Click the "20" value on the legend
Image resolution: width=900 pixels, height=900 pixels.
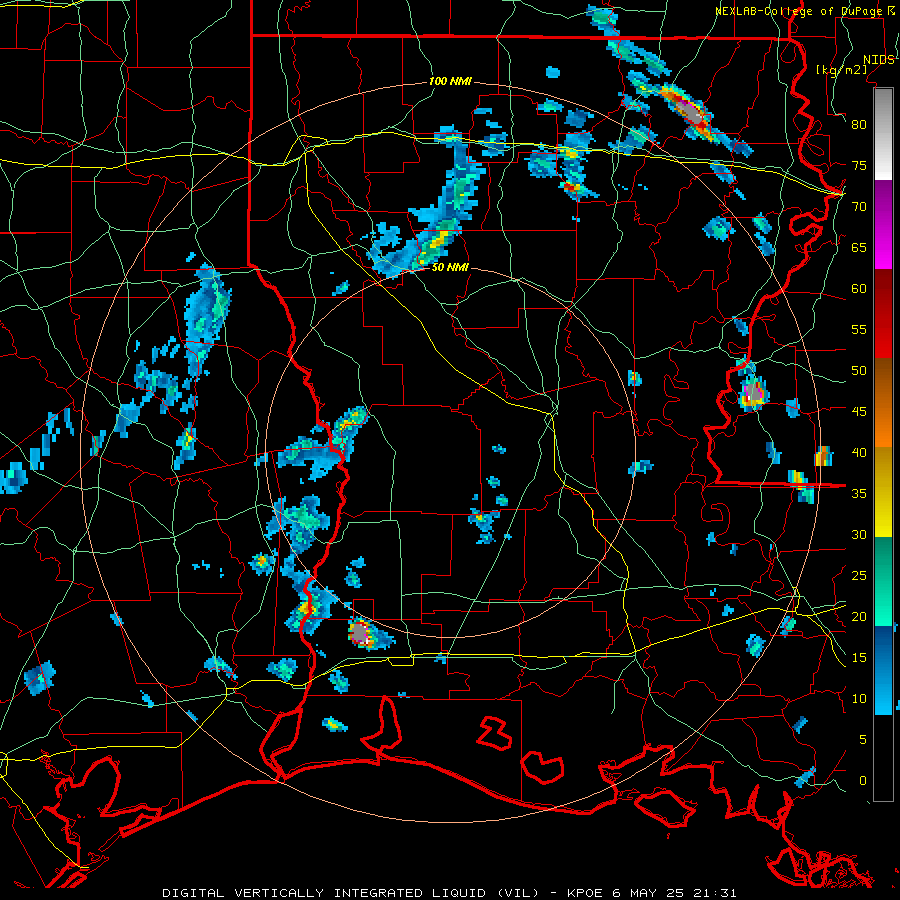point(859,617)
